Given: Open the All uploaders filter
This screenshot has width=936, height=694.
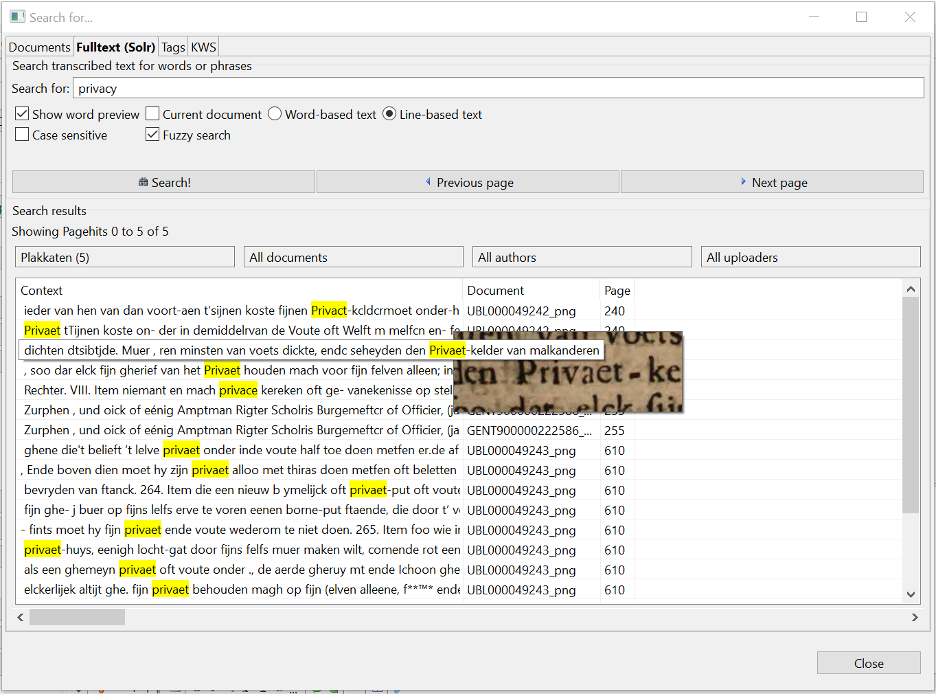Looking at the screenshot, I should [810, 256].
